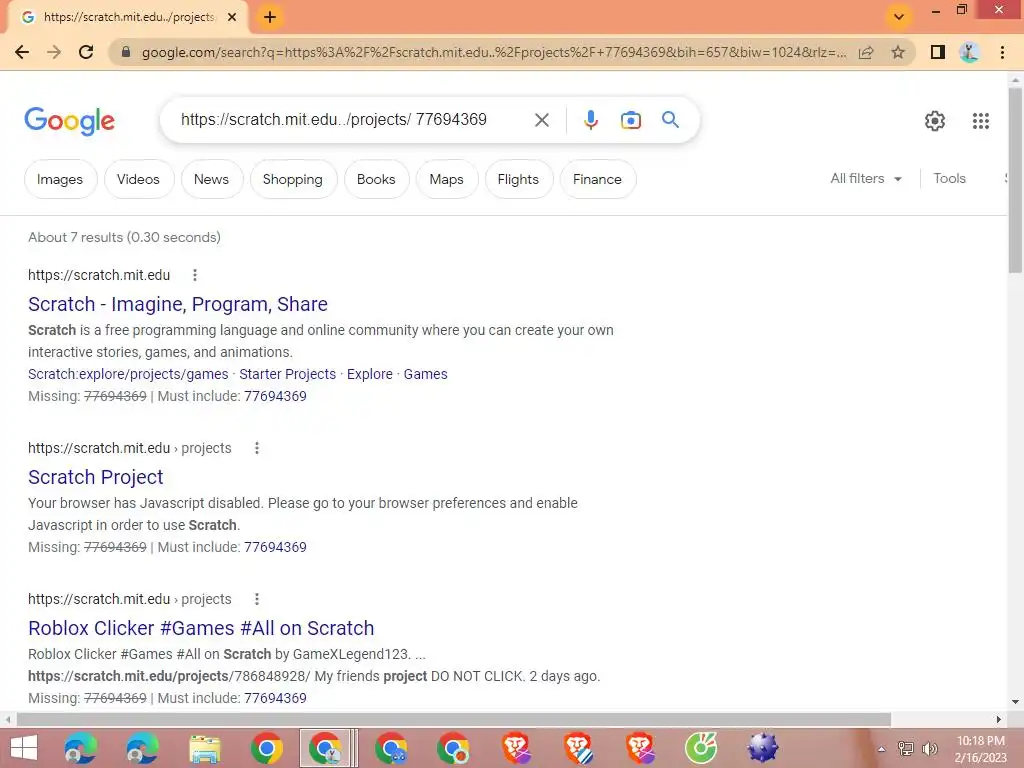Open the search Tools button
Viewport: 1024px width, 768px height.
click(949, 178)
